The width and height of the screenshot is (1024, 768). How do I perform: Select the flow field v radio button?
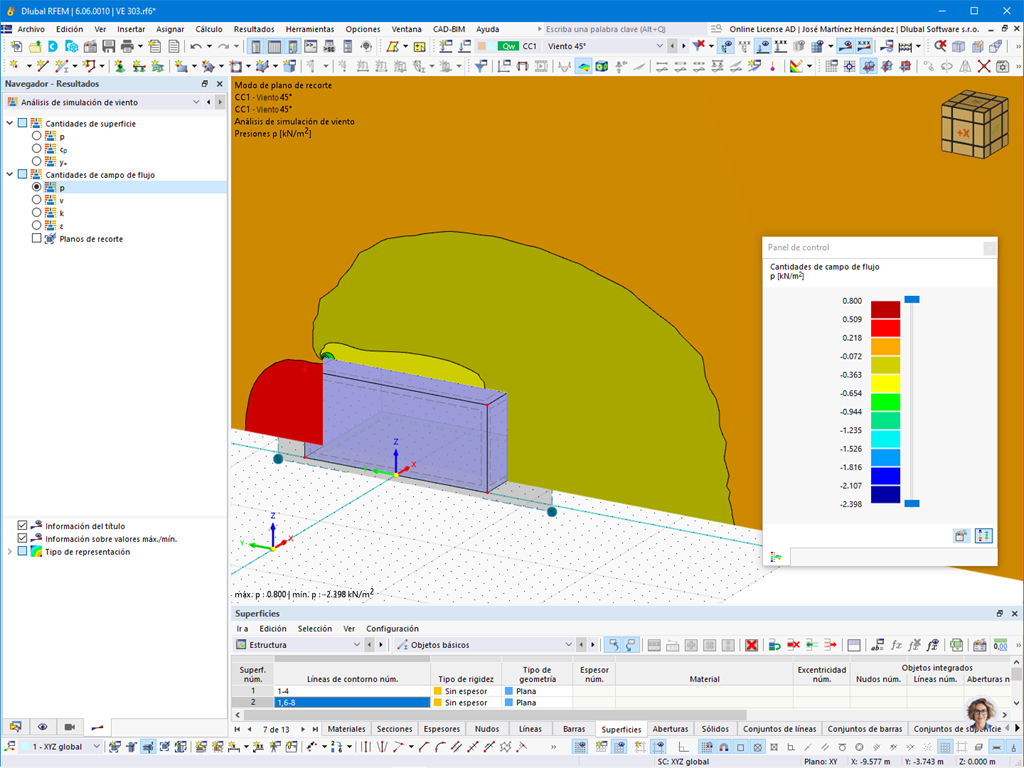(x=37, y=200)
